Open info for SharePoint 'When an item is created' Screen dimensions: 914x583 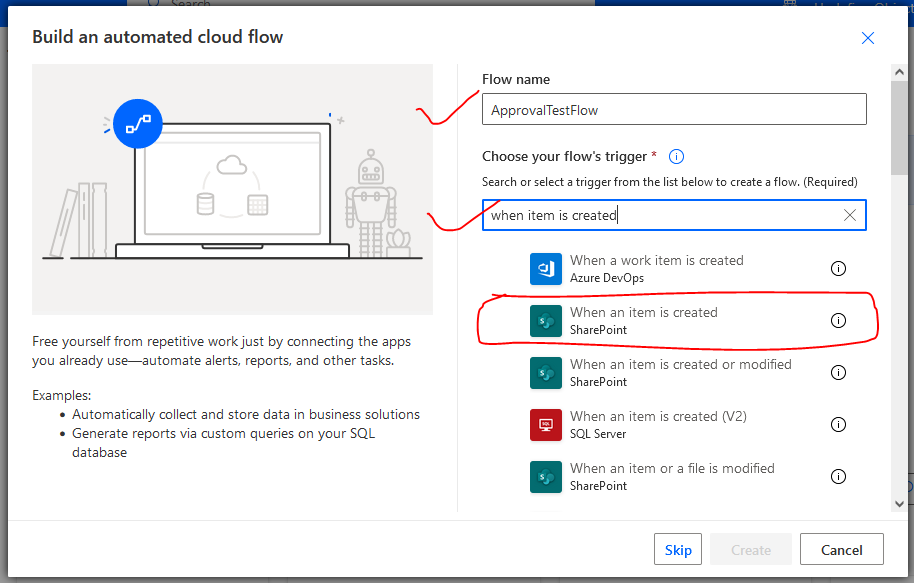839,321
